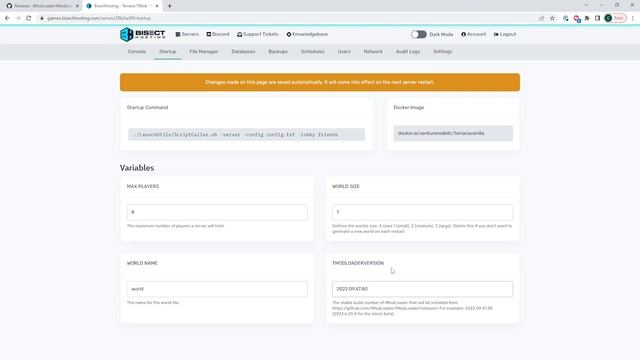Click the Variables heading
Screen dimensions: 640x360
click(137, 168)
